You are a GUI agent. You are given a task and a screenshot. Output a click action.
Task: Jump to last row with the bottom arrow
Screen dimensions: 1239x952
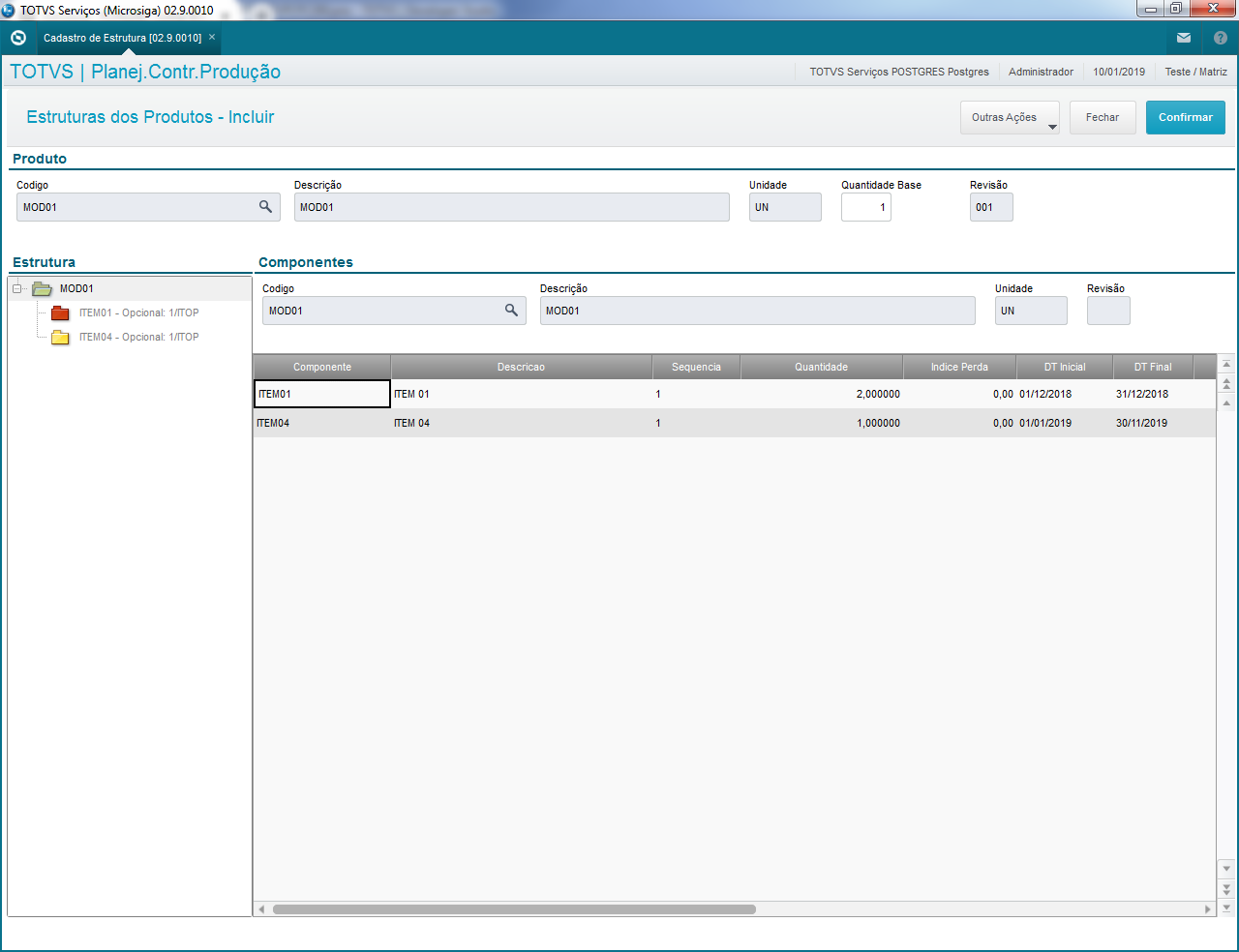1226,907
